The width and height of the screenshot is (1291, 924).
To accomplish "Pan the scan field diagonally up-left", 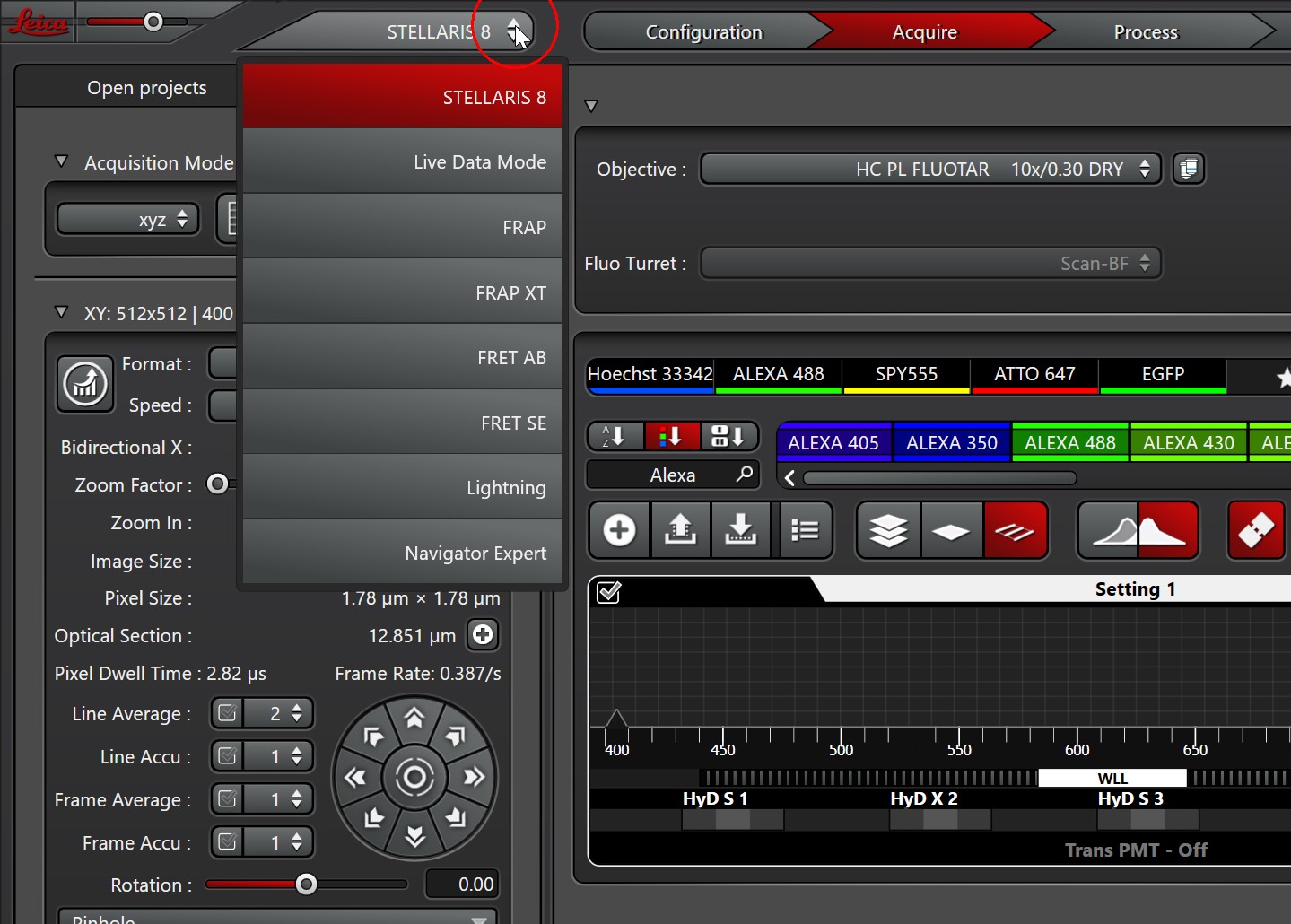I will pyautogui.click(x=373, y=737).
